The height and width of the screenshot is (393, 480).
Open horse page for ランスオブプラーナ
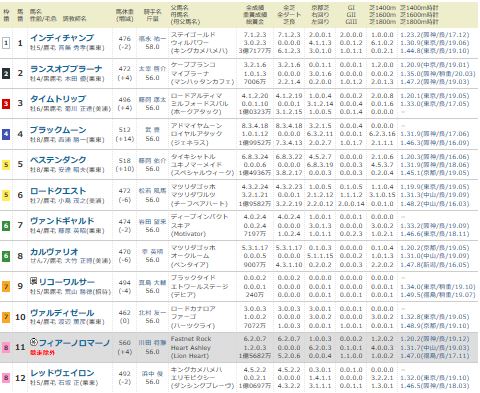(x=66, y=69)
